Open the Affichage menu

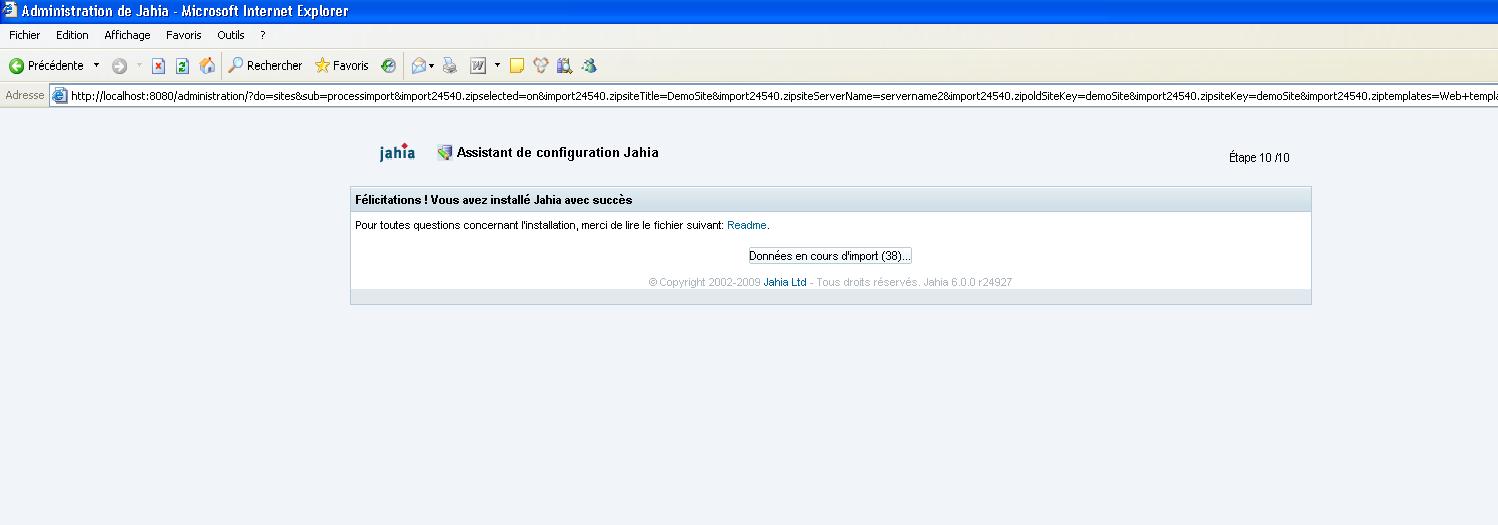coord(127,35)
